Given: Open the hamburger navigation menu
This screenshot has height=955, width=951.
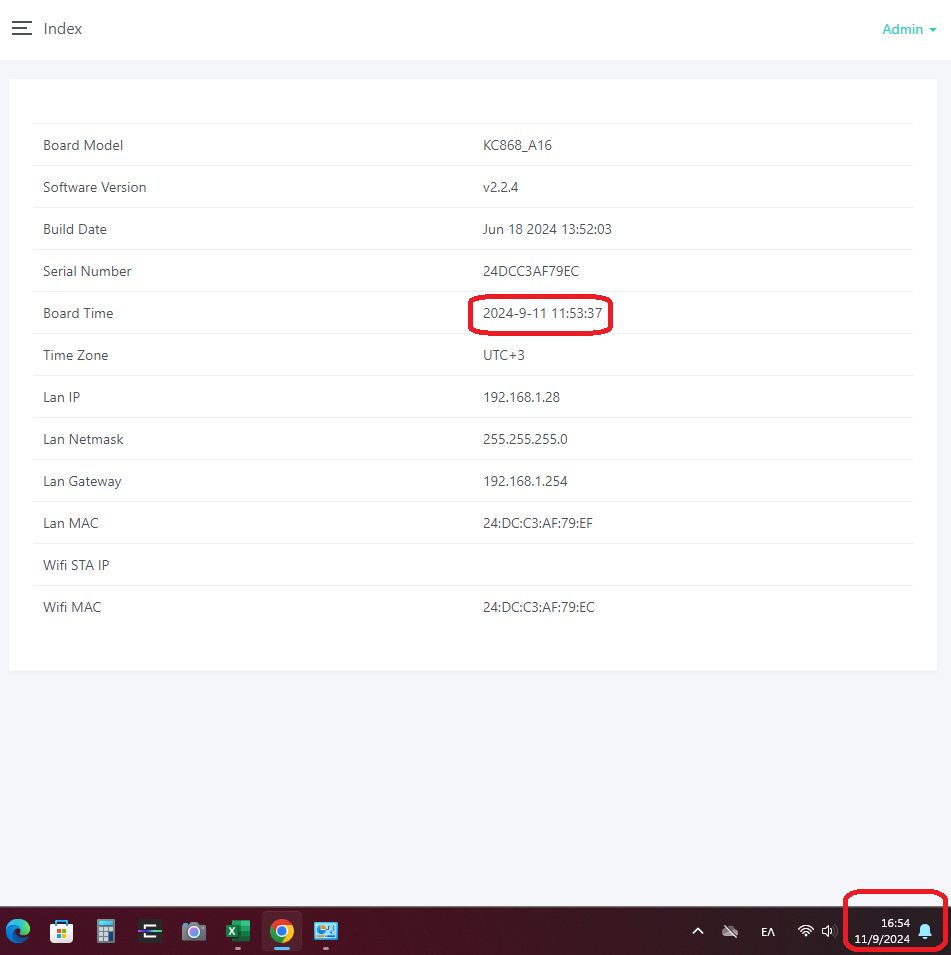Looking at the screenshot, I should tap(22, 29).
